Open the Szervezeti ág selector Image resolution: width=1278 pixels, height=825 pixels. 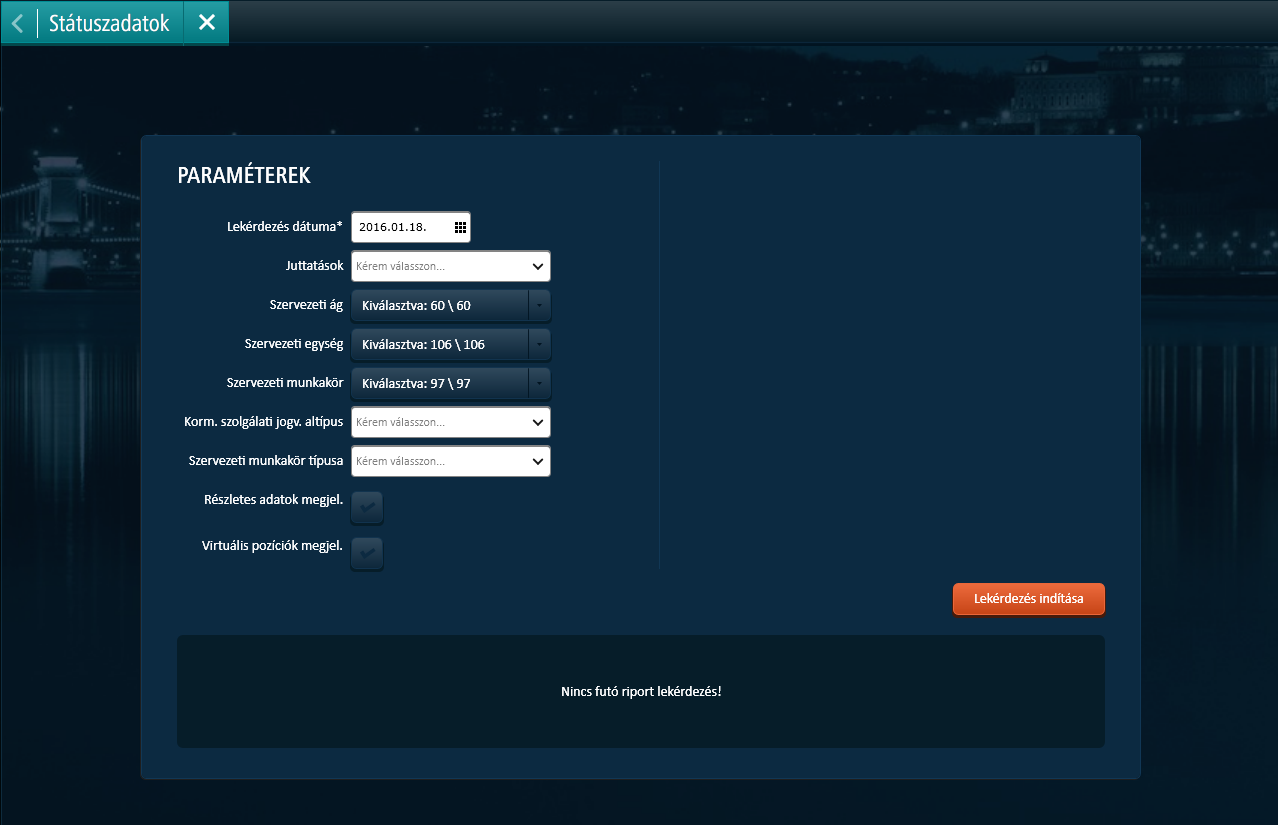click(438, 305)
